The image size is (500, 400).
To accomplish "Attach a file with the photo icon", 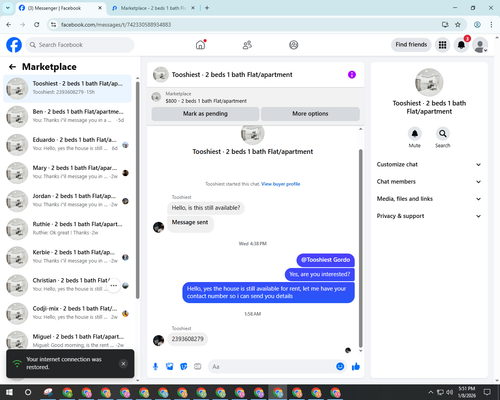I will coord(170,367).
